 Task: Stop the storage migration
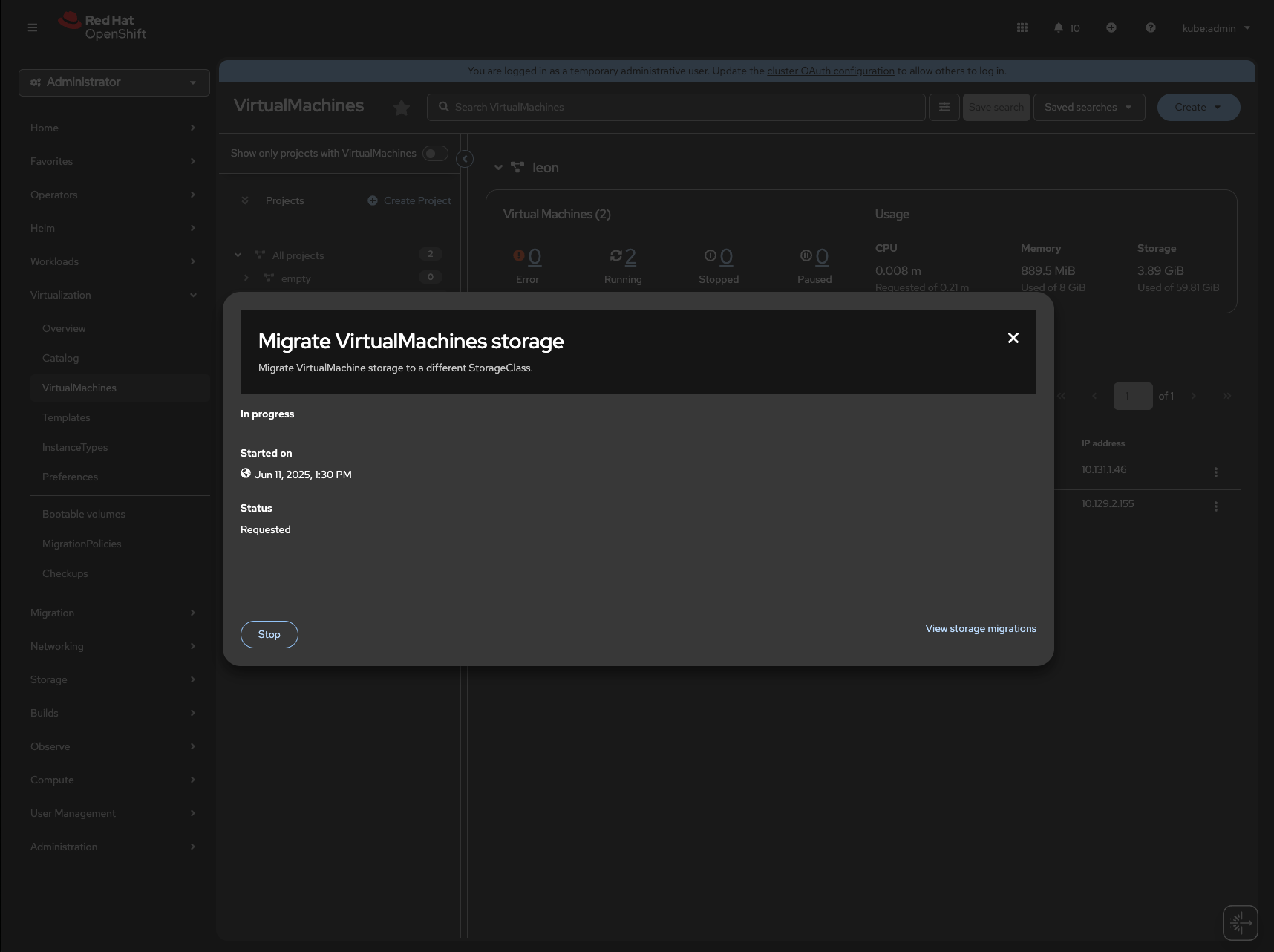click(x=269, y=634)
